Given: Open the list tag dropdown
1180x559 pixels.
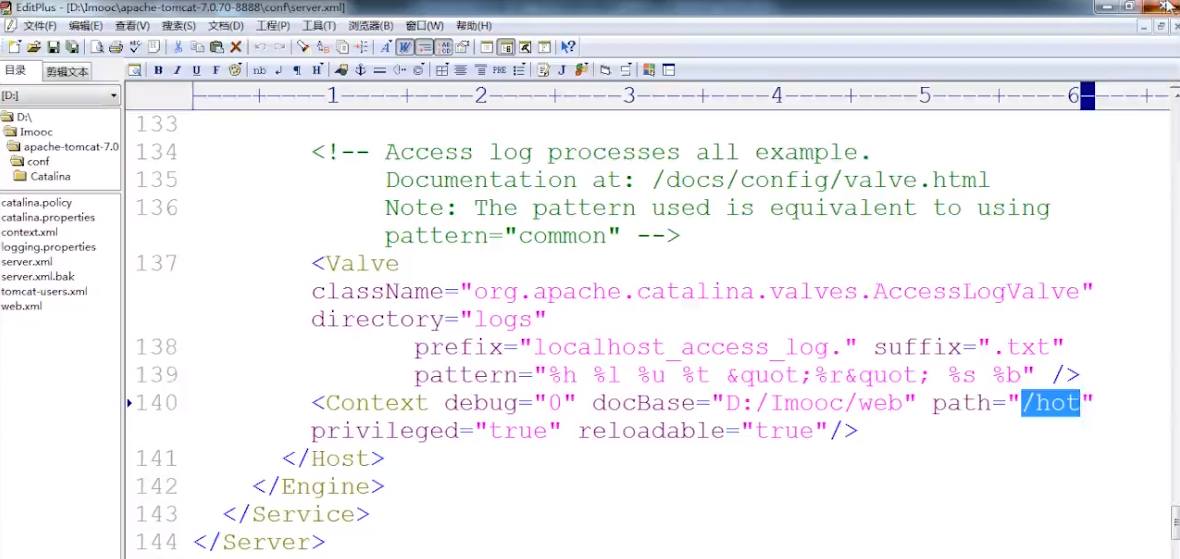Looking at the screenshot, I should click(519, 70).
